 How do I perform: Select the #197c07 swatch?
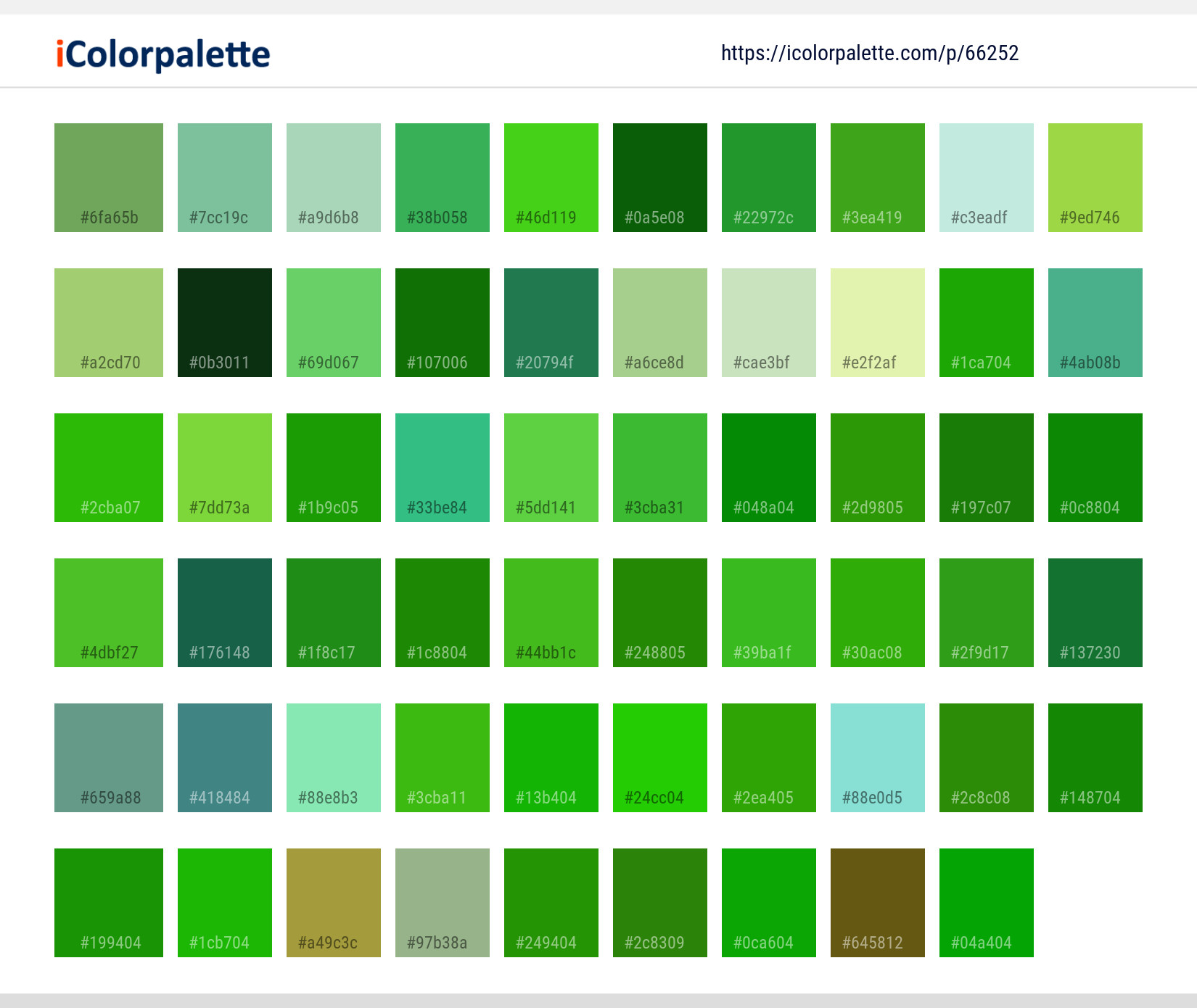[987, 468]
